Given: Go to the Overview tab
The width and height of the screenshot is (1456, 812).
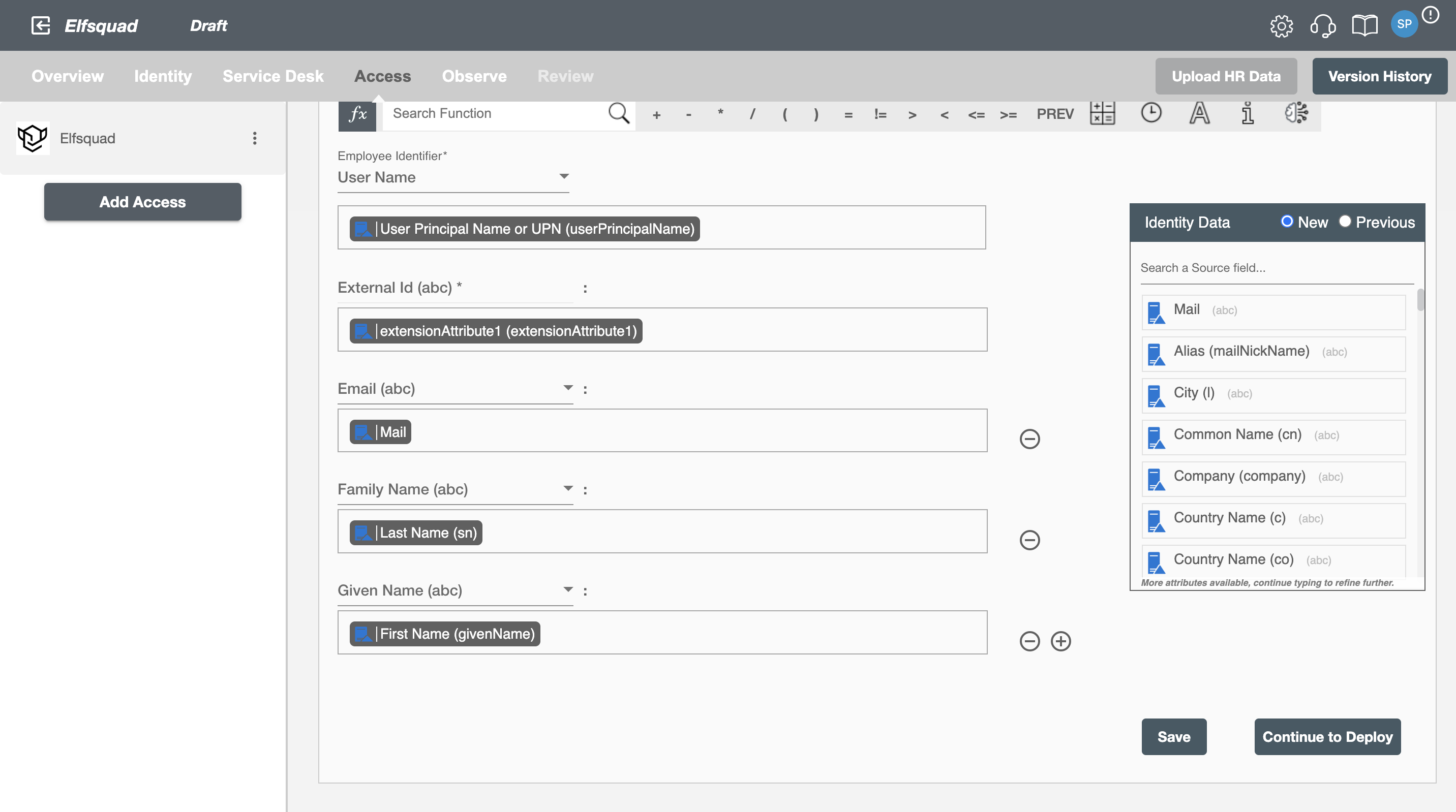Looking at the screenshot, I should tap(67, 76).
